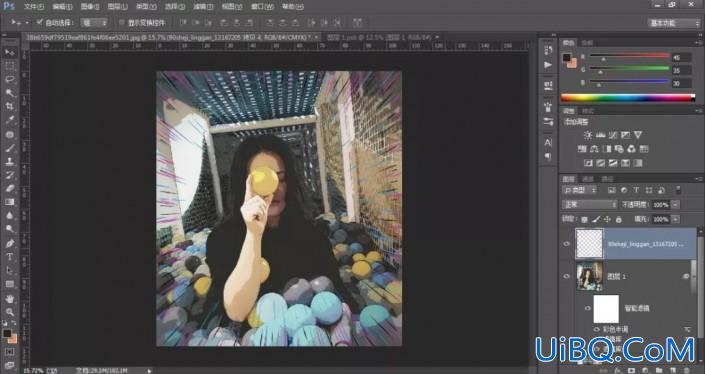Toggle the 显示变换控件 checkbox
The height and width of the screenshot is (374, 705).
pos(121,22)
